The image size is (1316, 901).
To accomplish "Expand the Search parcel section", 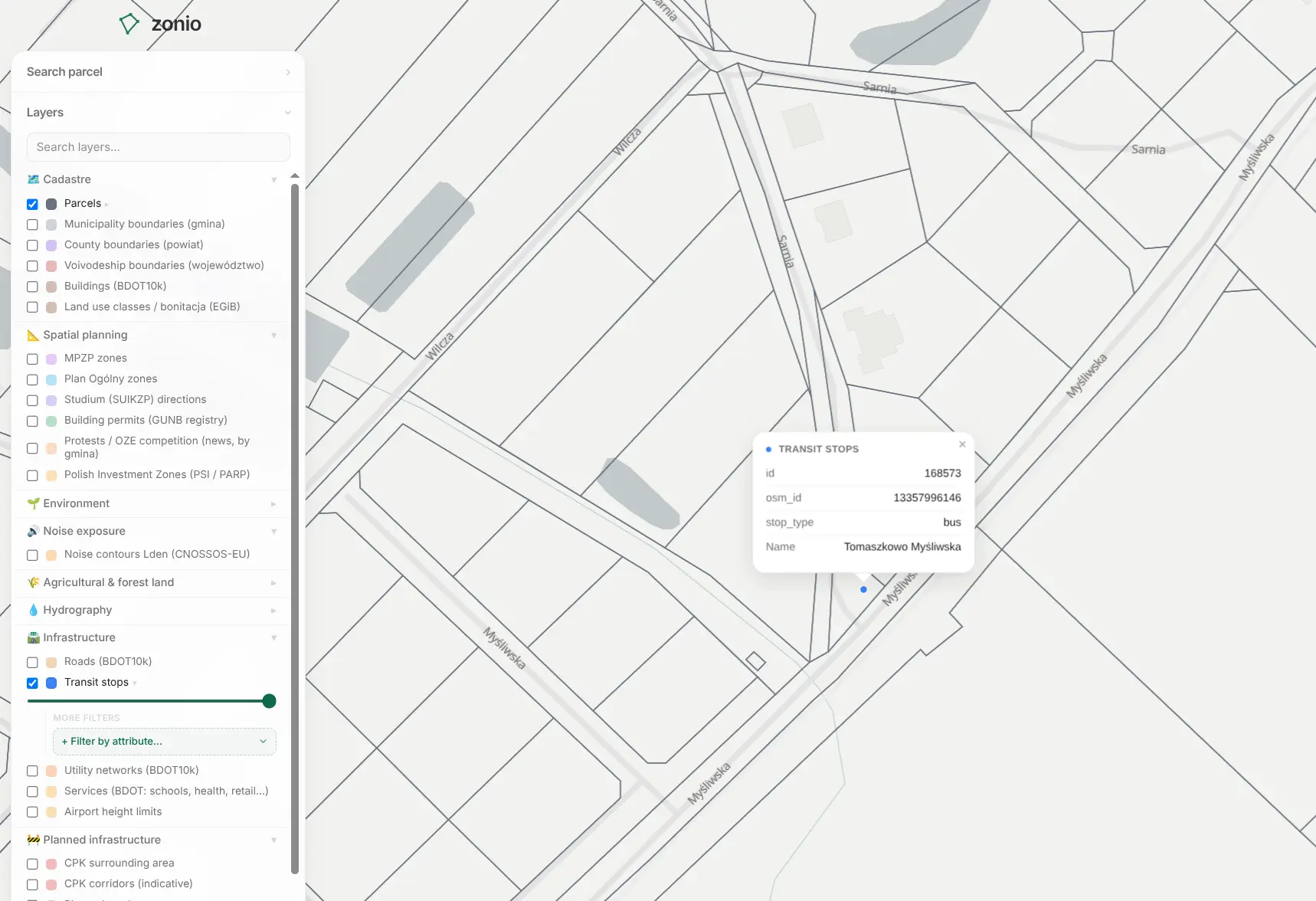I will tap(288, 72).
